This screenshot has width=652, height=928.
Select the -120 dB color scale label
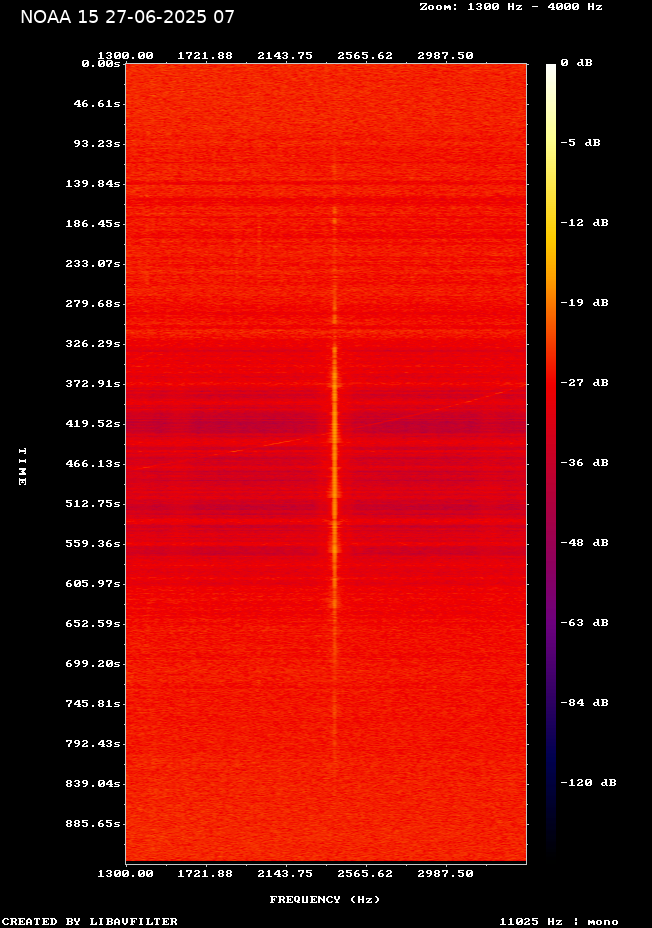coord(588,783)
